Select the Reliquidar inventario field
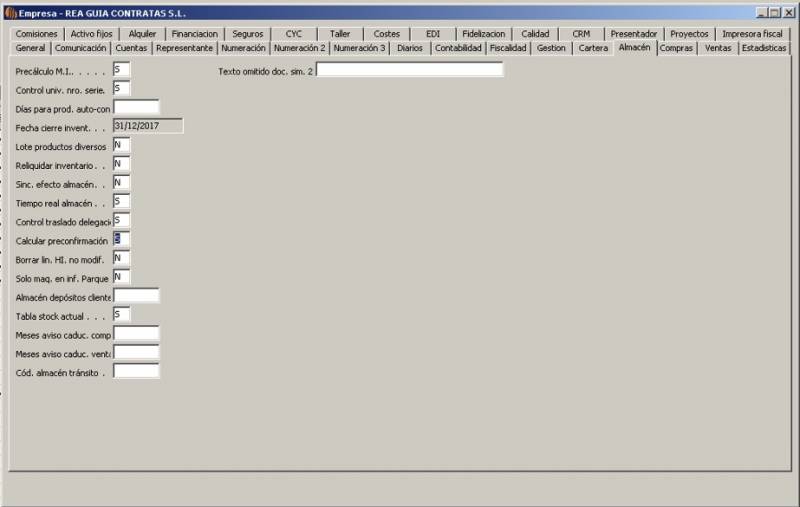 click(x=121, y=164)
